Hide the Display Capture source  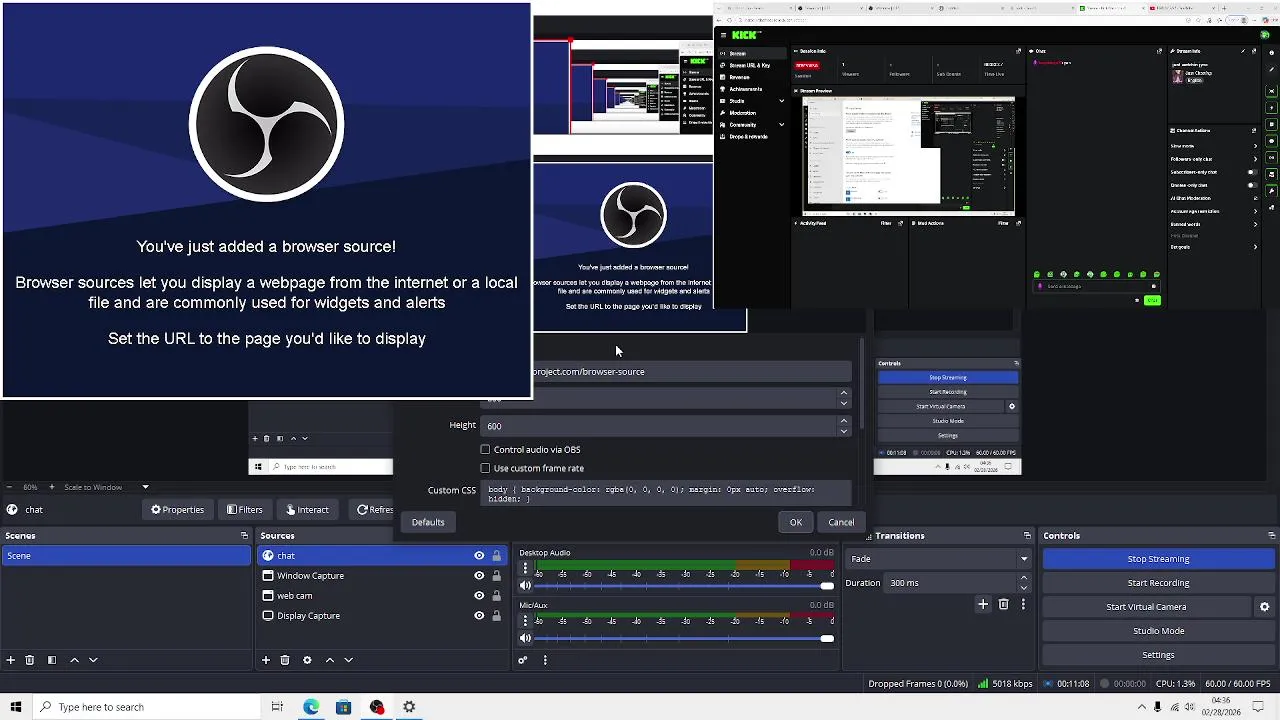pyautogui.click(x=479, y=616)
